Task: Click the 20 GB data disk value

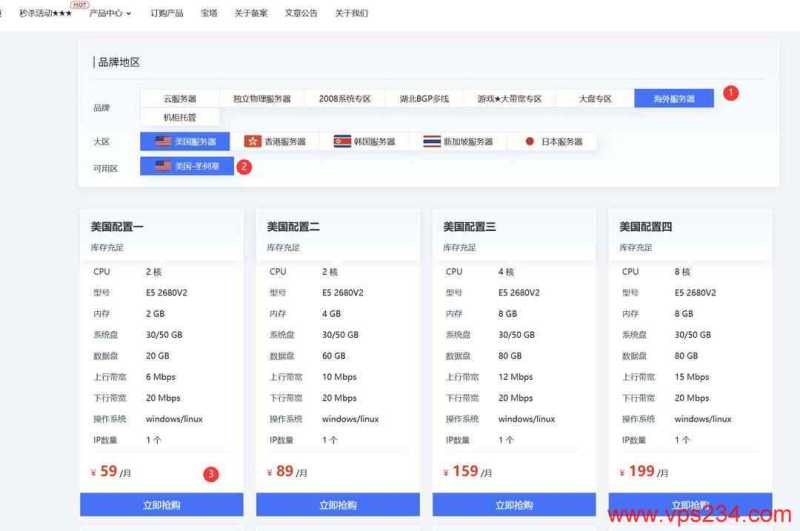Action: (x=158, y=356)
